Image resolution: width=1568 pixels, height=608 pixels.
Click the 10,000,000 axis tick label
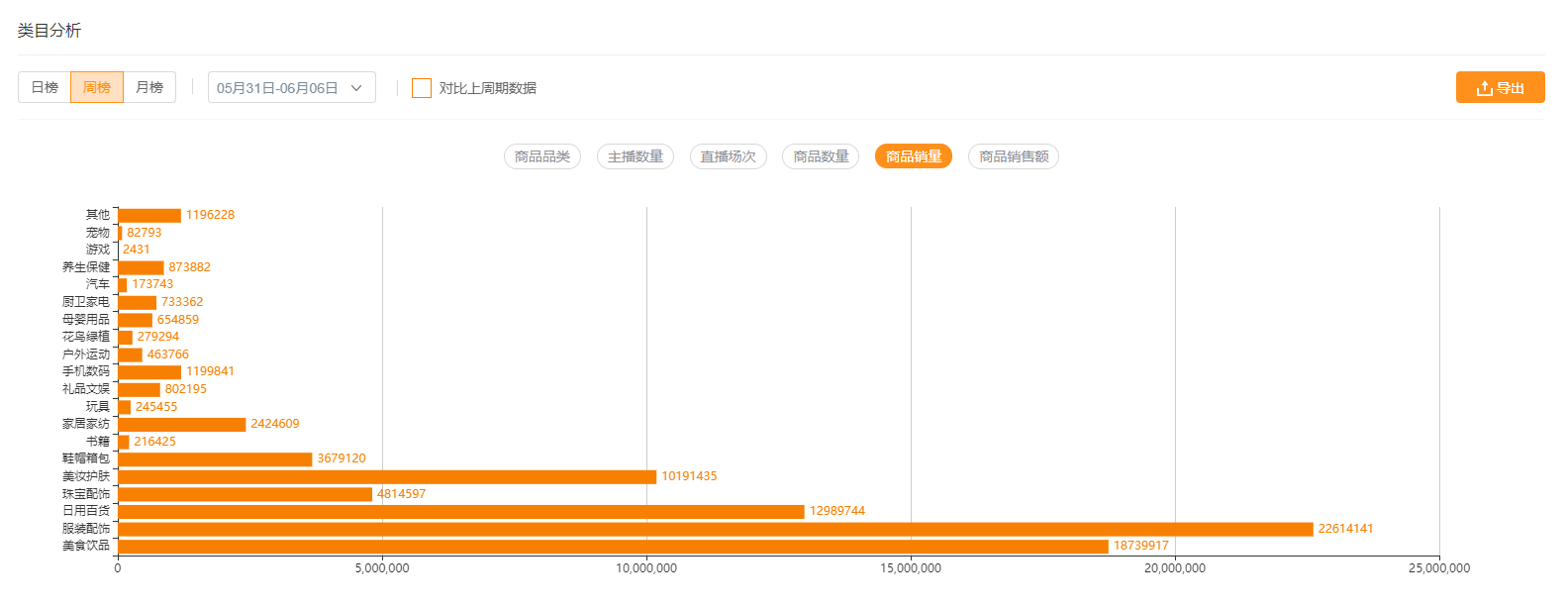[x=646, y=568]
